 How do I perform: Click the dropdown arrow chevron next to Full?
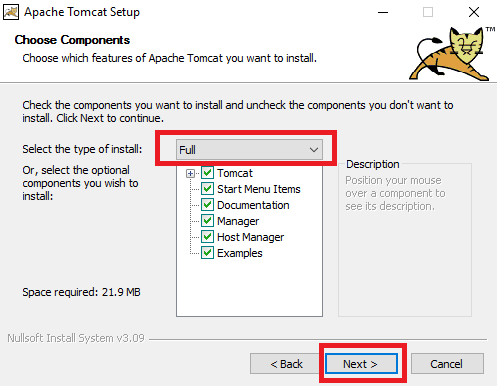tap(314, 150)
